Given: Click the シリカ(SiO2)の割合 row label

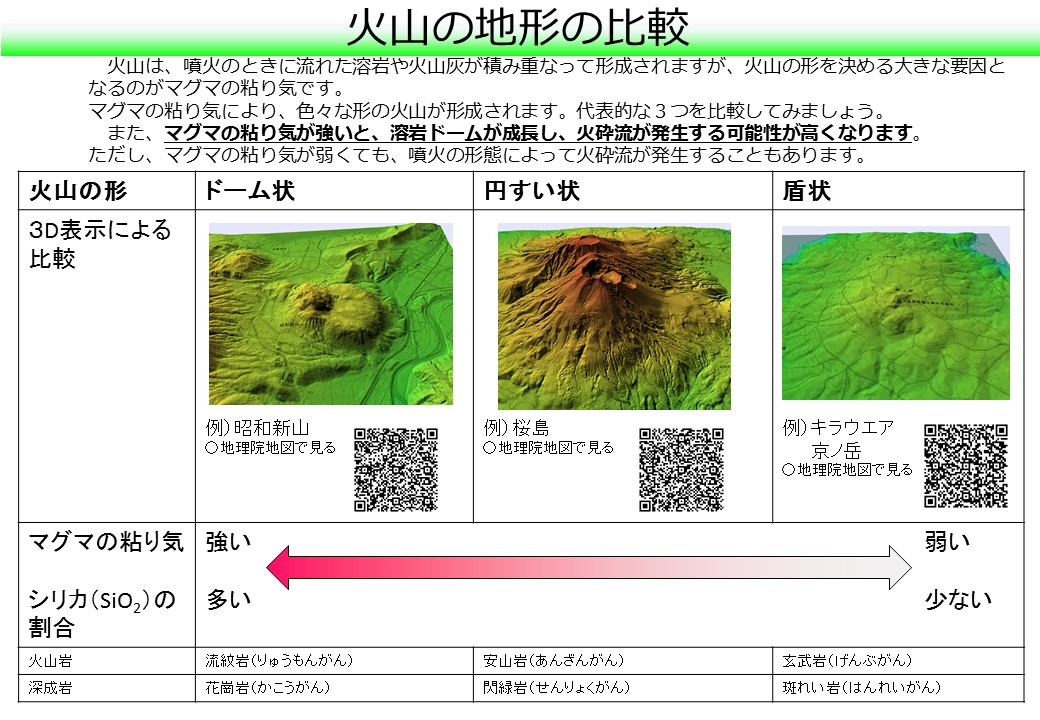Looking at the screenshot, I should [102, 613].
